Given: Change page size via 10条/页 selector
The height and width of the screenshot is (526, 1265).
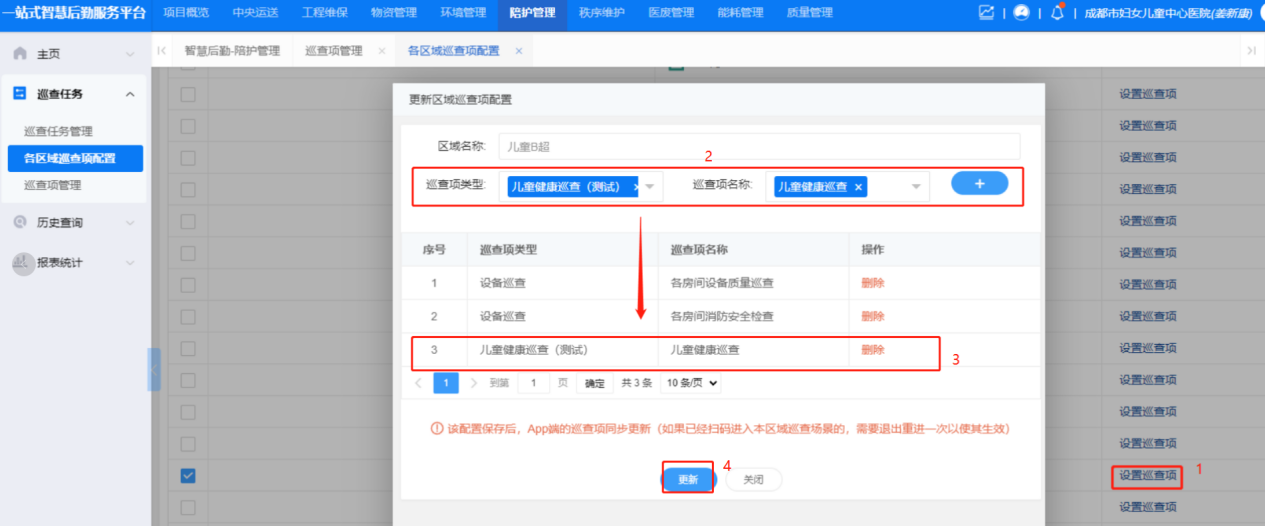Looking at the screenshot, I should (691, 383).
